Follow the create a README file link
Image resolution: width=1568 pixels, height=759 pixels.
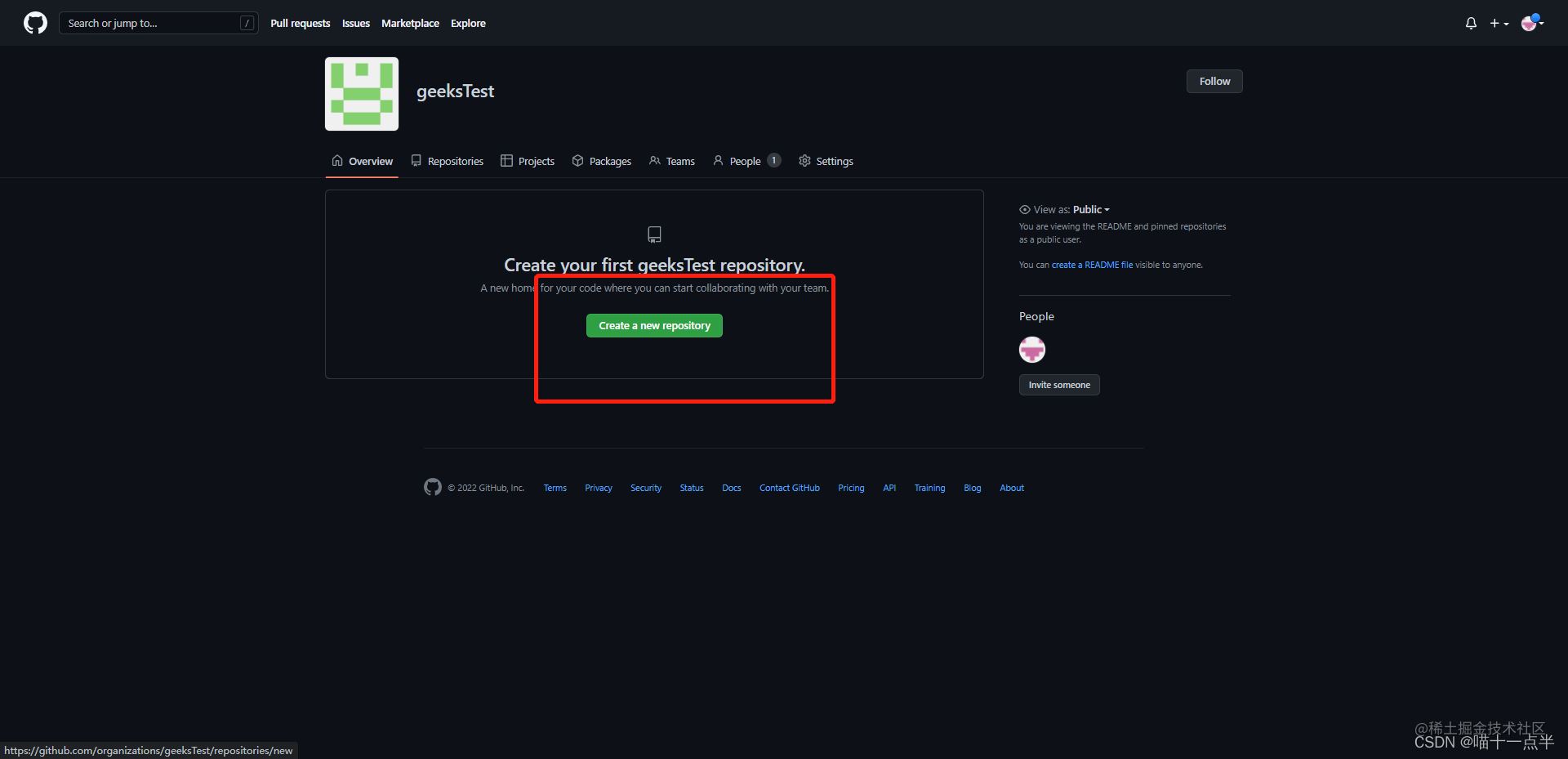click(x=1092, y=265)
